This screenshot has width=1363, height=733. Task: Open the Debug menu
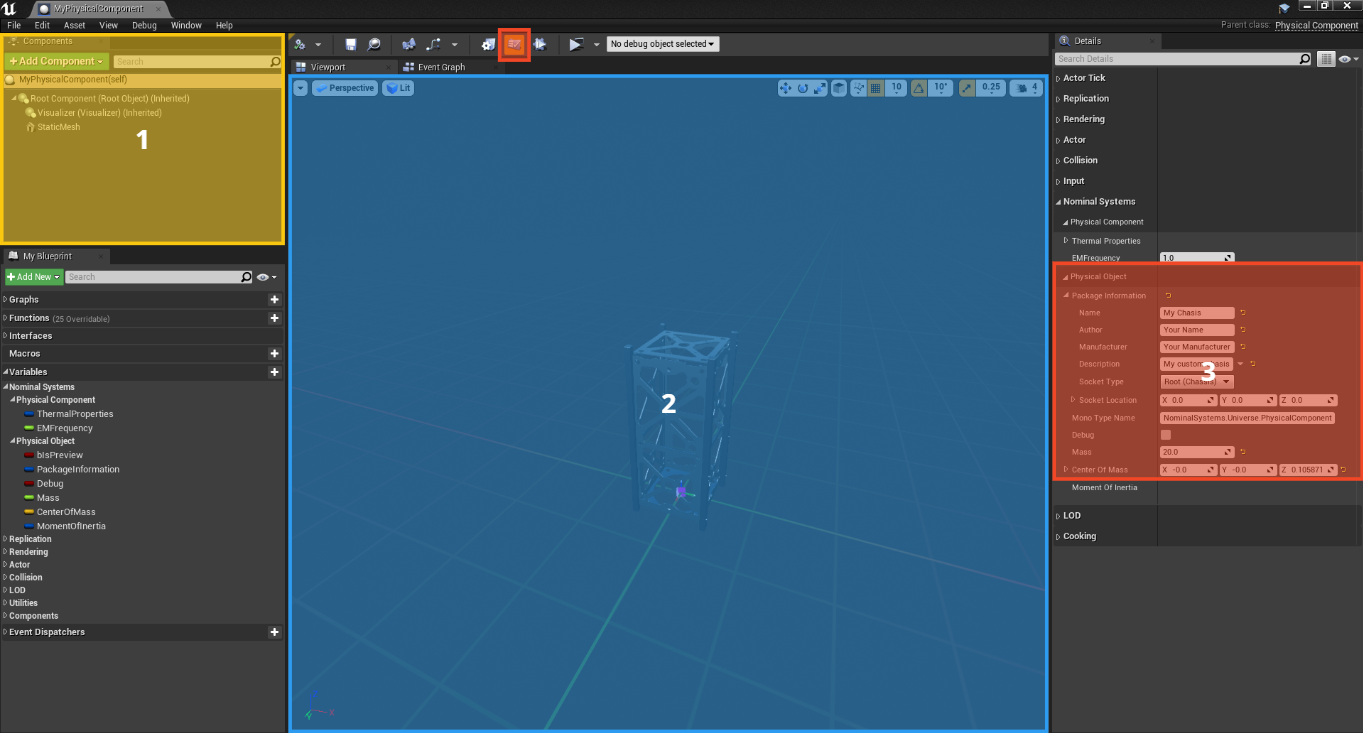pos(144,25)
